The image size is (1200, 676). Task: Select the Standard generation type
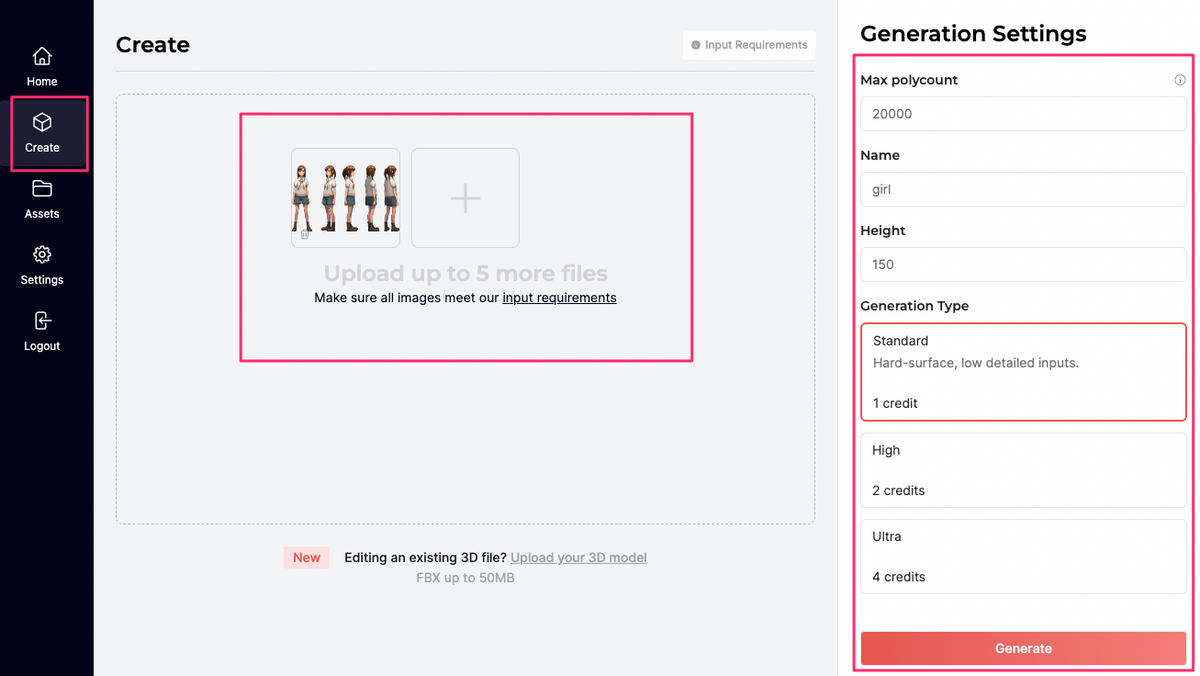tap(1023, 372)
